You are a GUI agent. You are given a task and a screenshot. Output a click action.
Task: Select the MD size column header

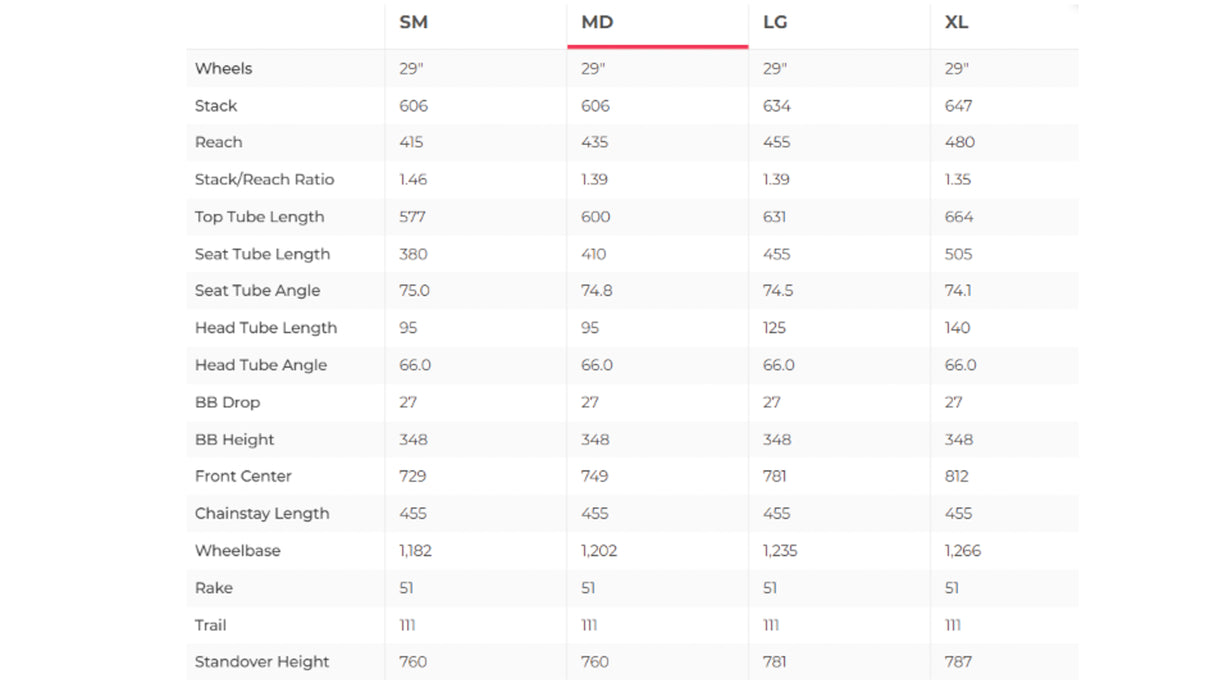tap(597, 23)
